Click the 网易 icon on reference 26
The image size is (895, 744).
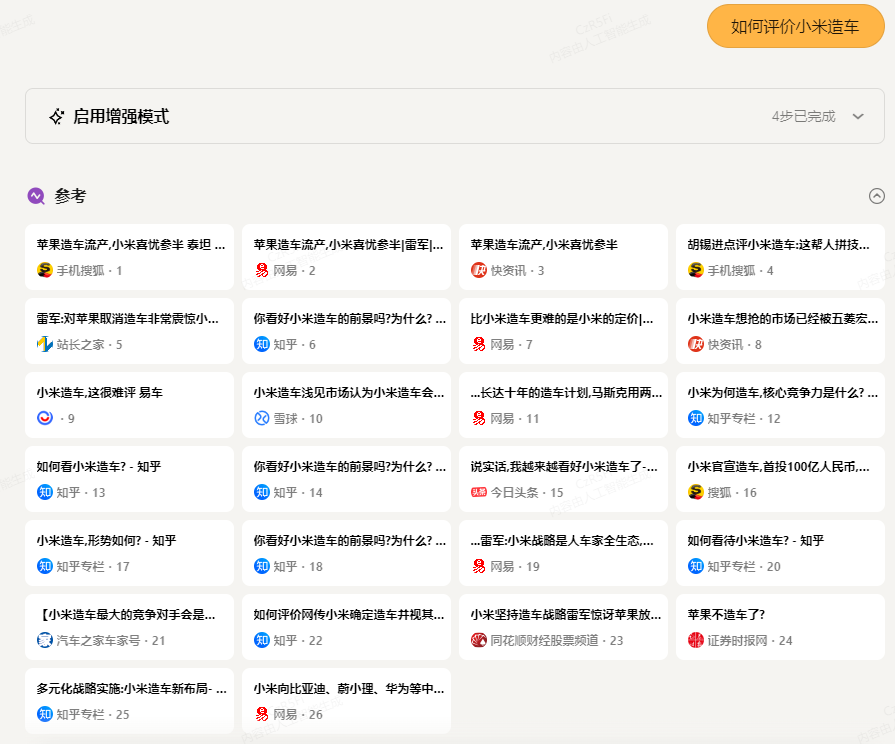(261, 714)
